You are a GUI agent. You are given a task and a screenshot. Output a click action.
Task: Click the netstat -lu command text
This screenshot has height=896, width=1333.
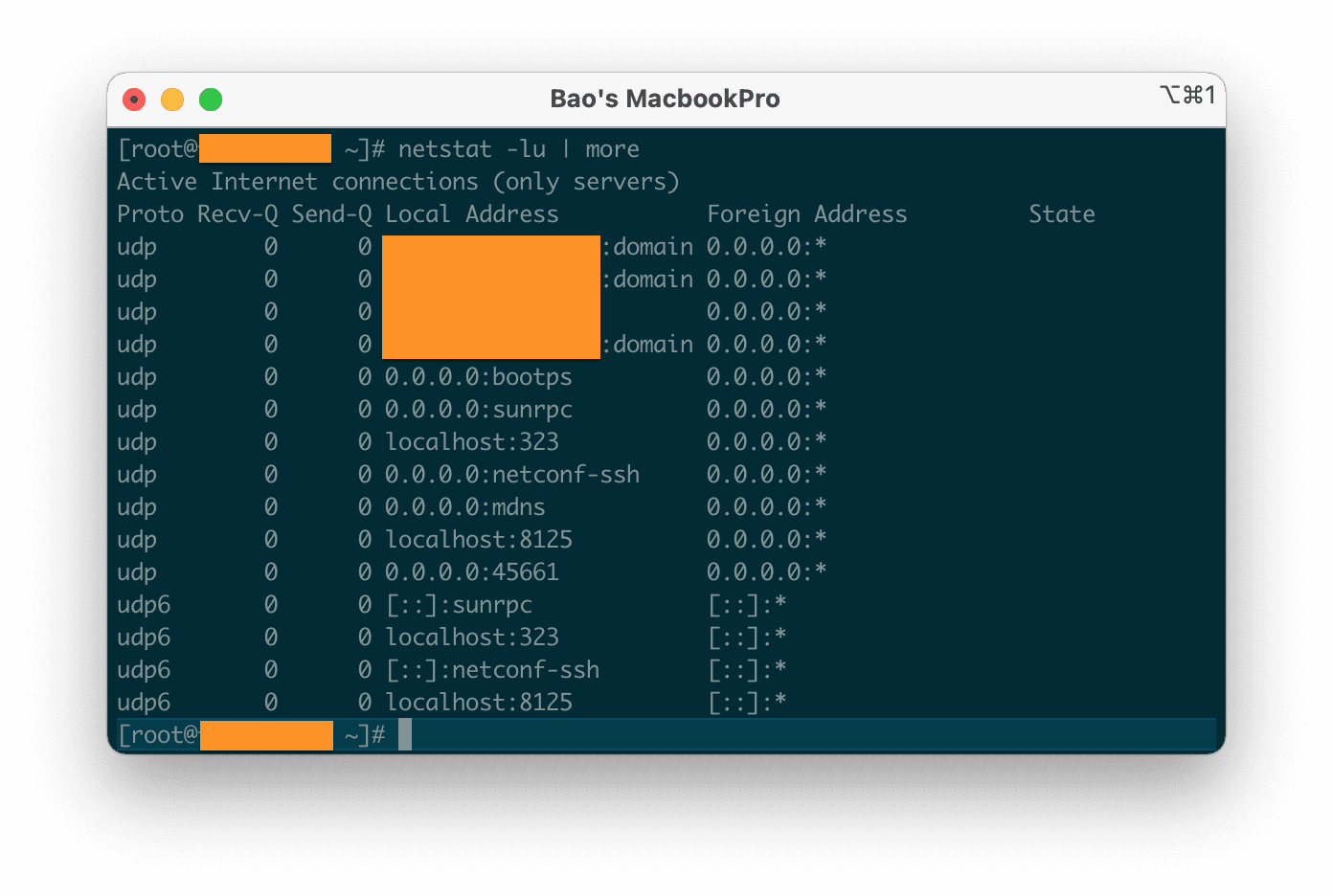click(471, 149)
